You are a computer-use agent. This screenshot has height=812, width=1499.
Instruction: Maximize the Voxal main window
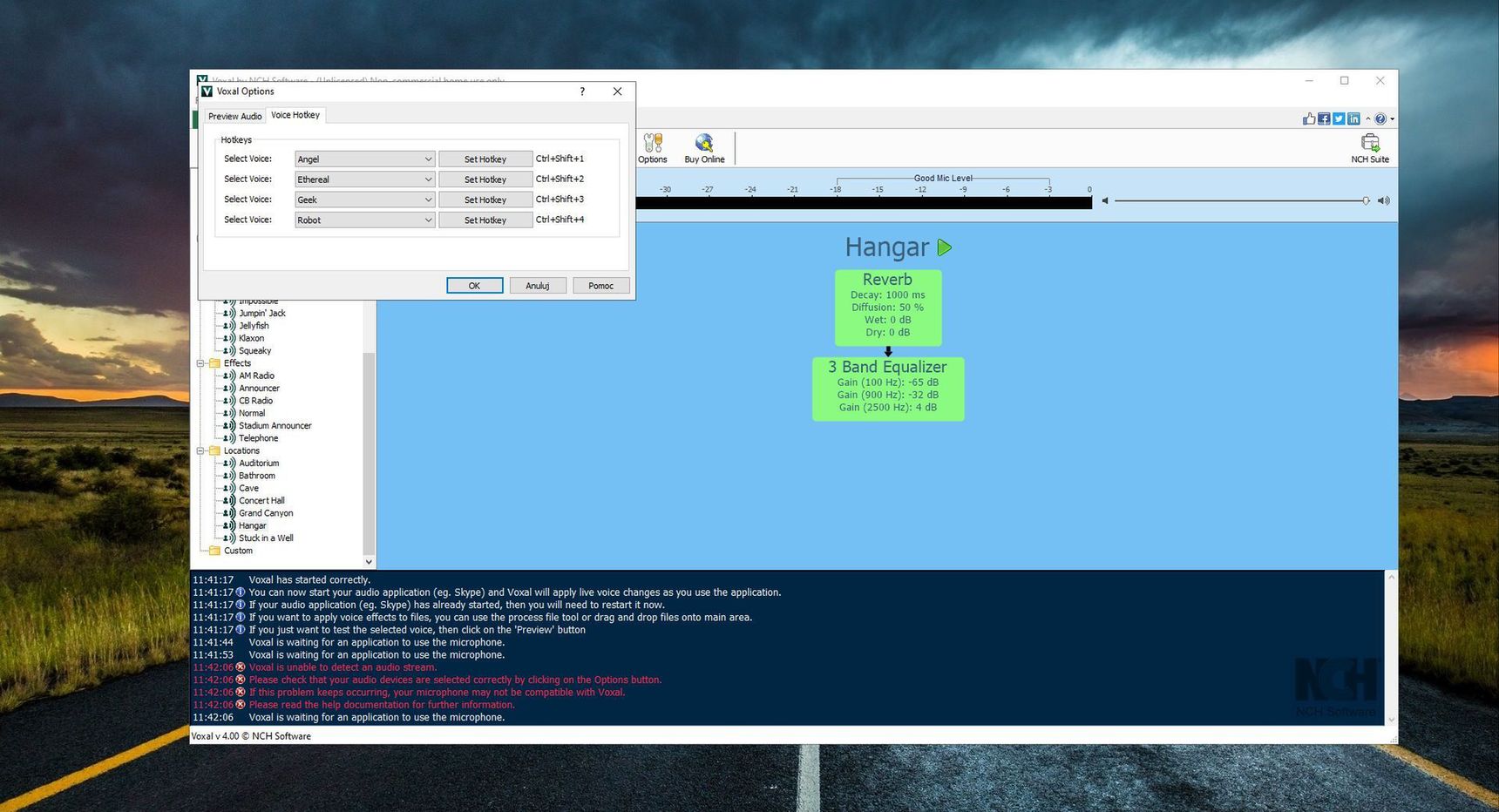(x=1344, y=81)
